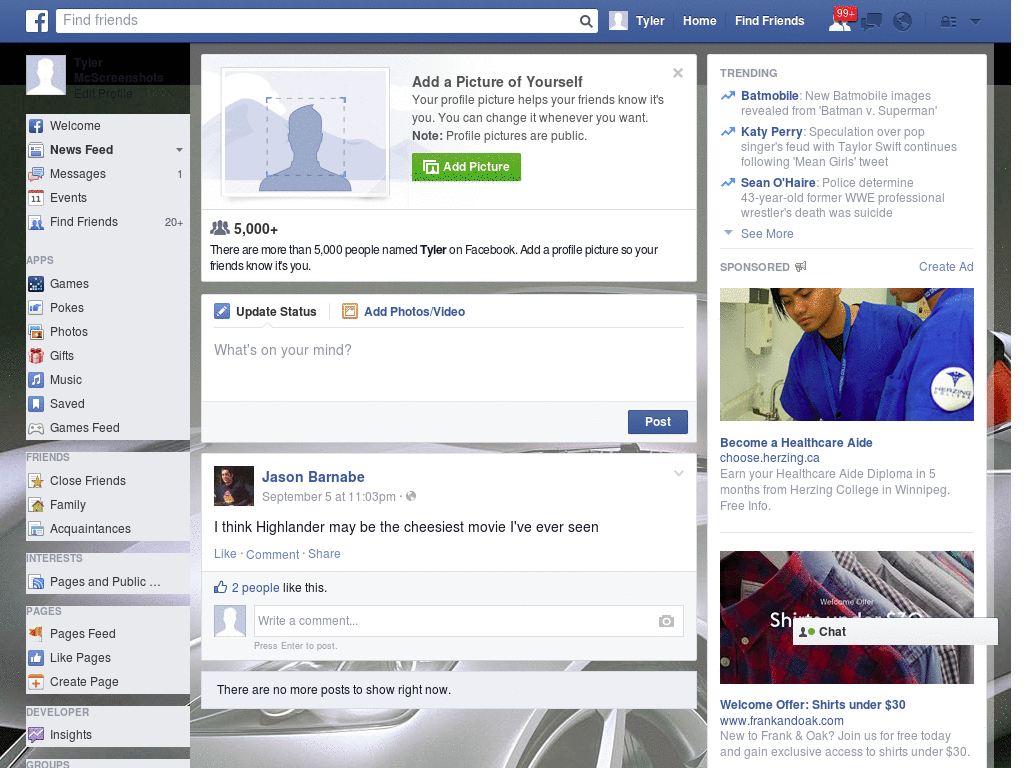Select the Update Status tab
The width and height of the screenshot is (1024, 768).
point(266,312)
